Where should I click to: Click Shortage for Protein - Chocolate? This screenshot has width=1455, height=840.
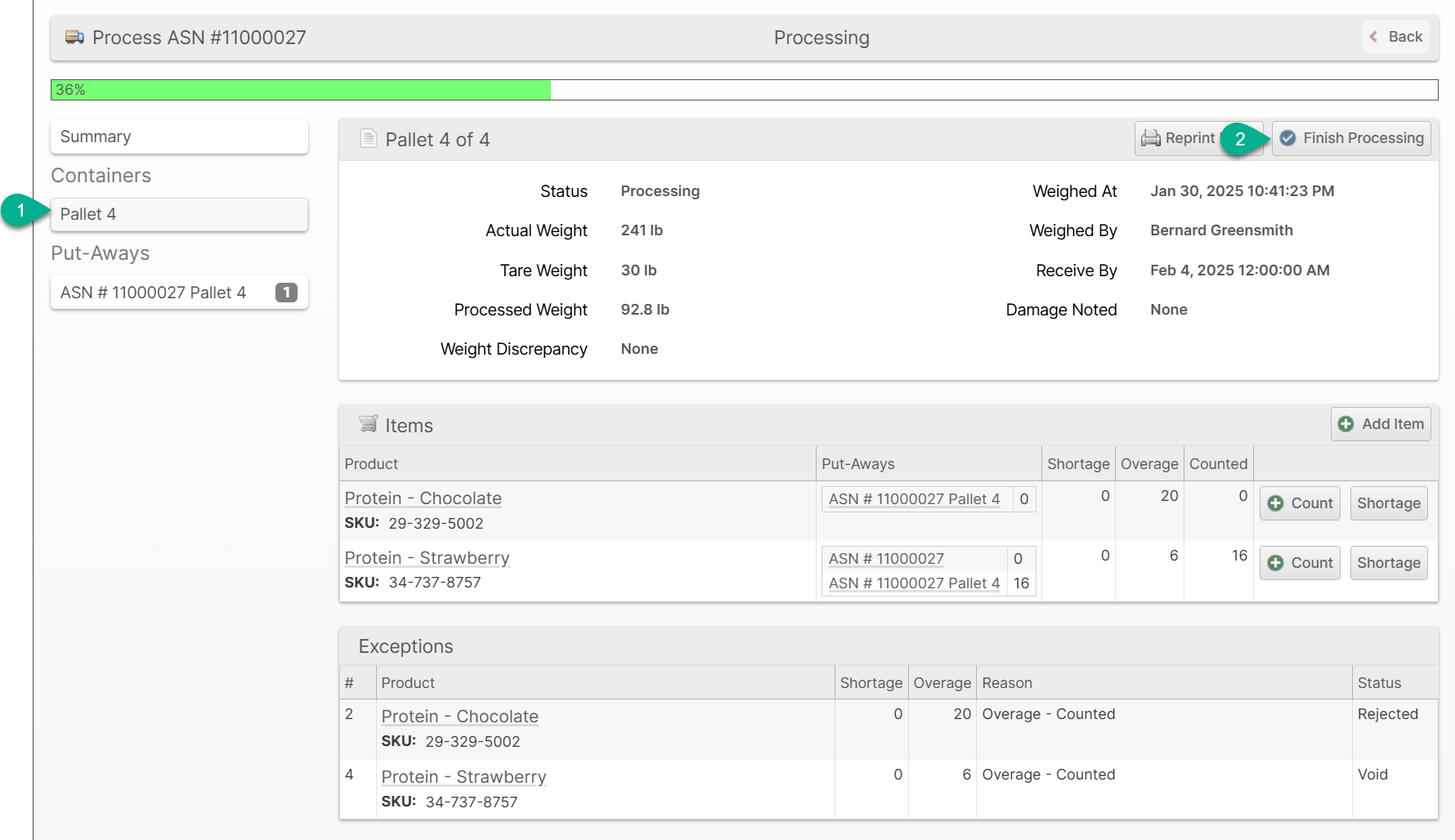click(1388, 503)
